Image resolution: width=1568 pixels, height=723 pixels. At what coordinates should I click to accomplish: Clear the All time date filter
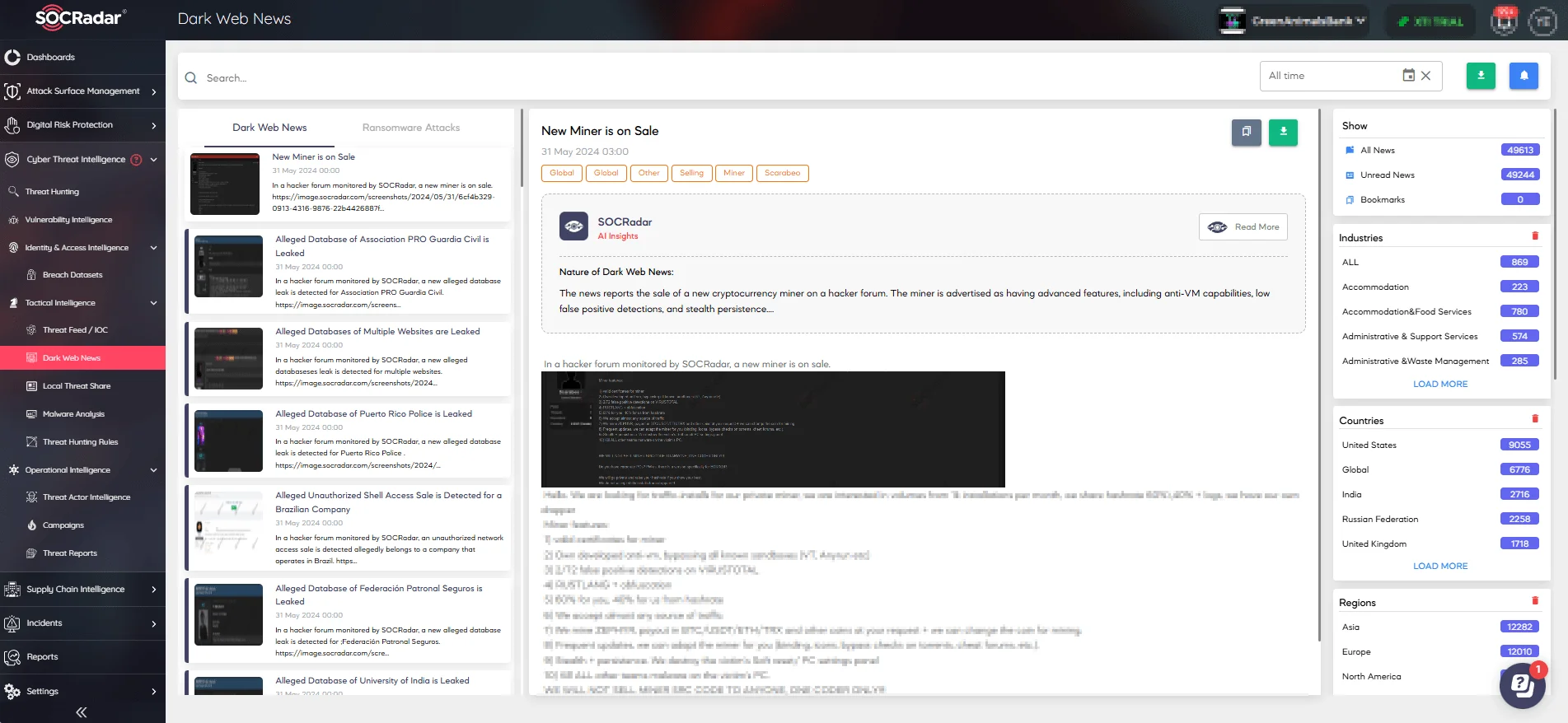pos(1426,76)
